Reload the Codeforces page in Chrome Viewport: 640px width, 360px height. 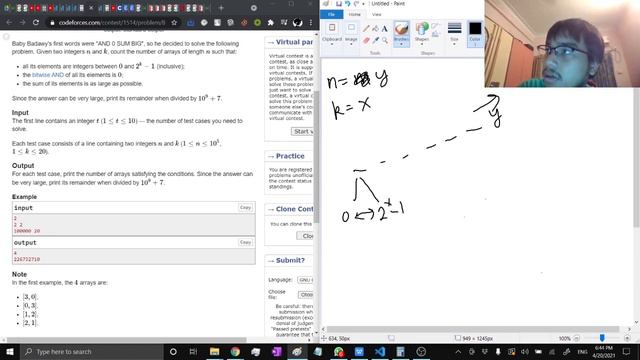(x=36, y=22)
